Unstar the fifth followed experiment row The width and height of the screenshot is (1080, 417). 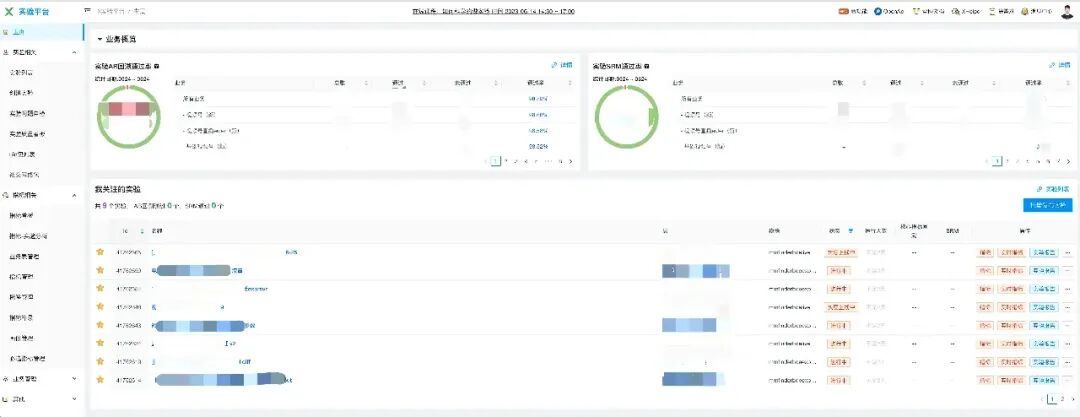coord(100,325)
